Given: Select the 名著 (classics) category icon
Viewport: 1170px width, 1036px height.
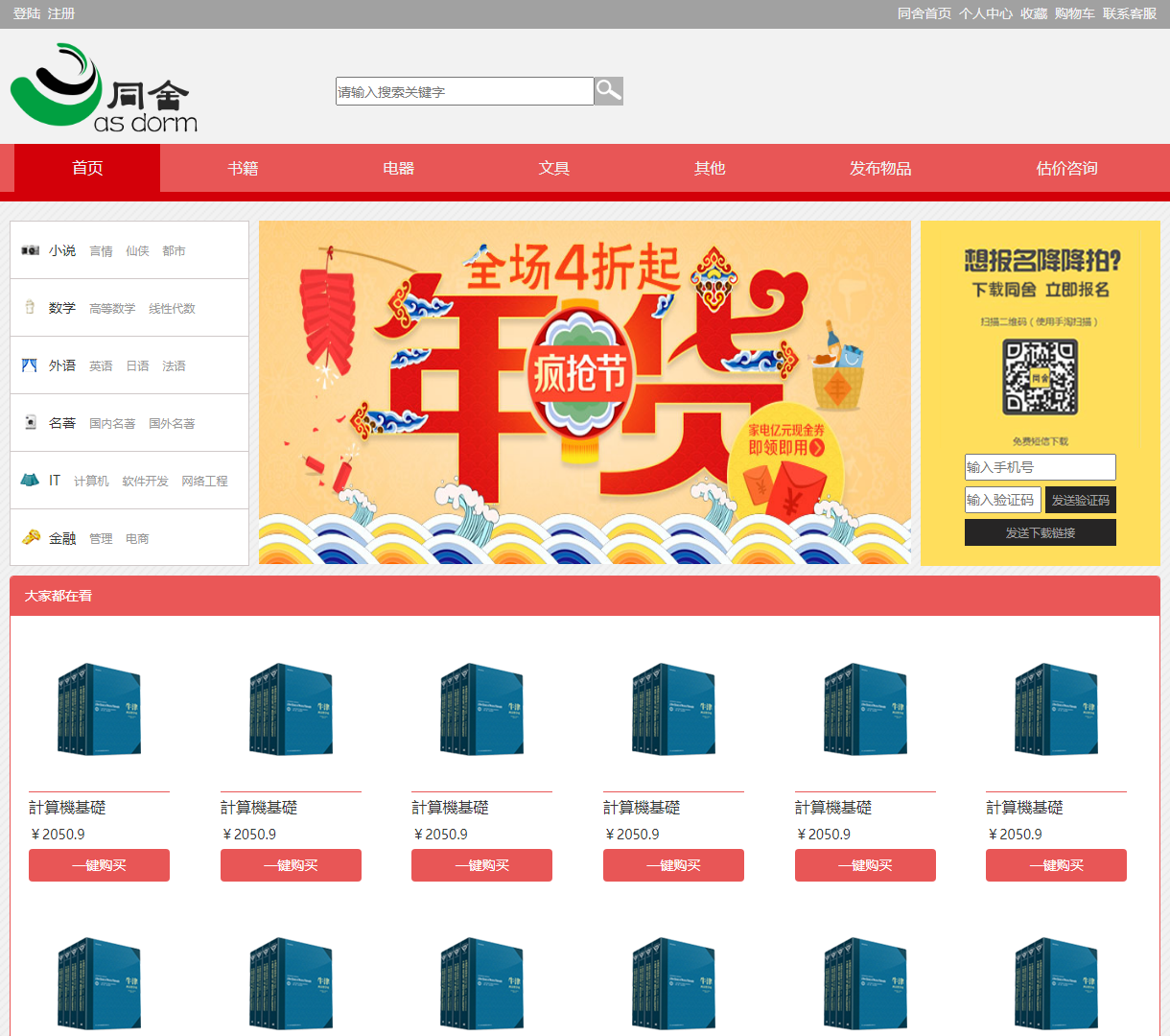Looking at the screenshot, I should 30,423.
